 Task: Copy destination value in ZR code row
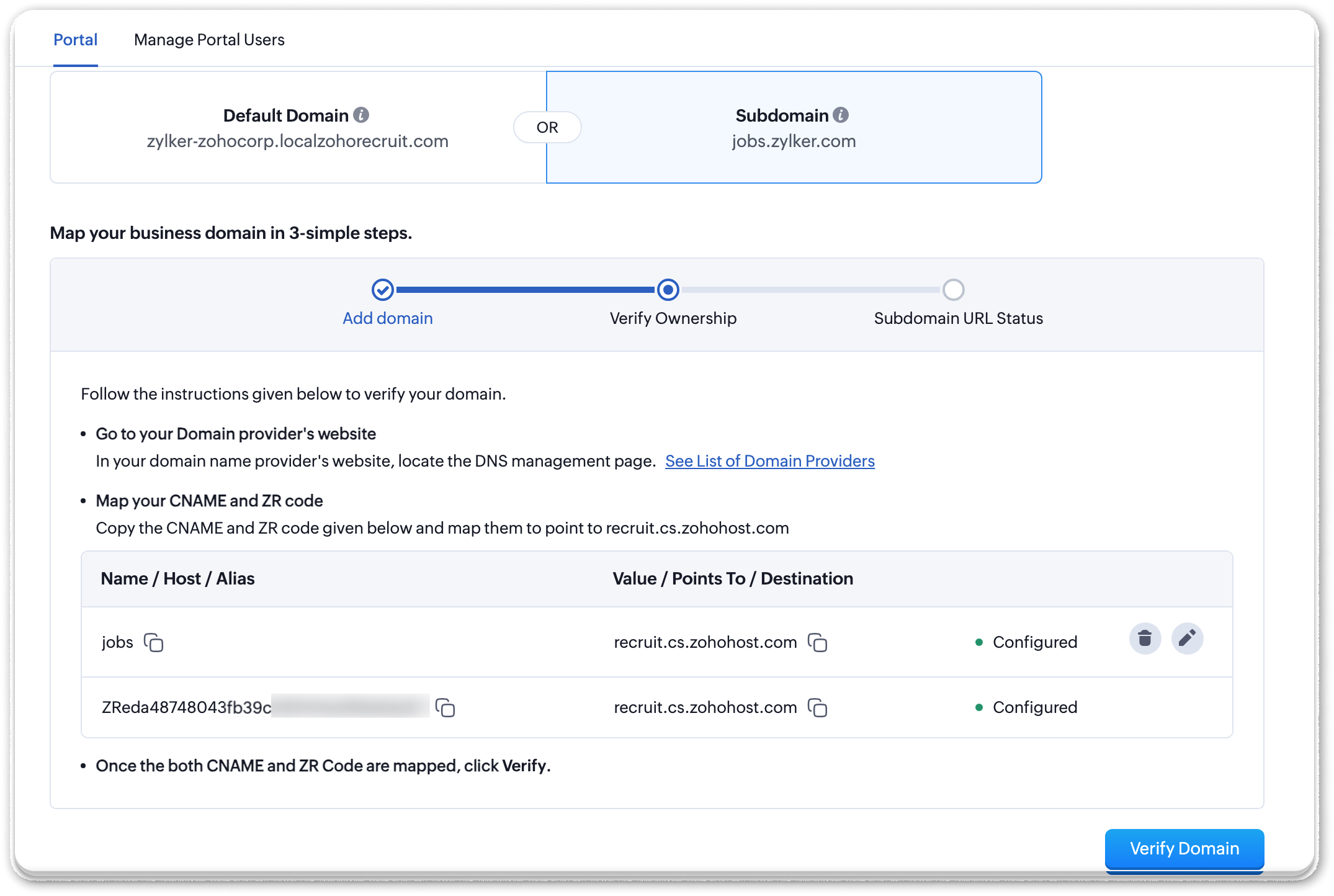(x=817, y=707)
